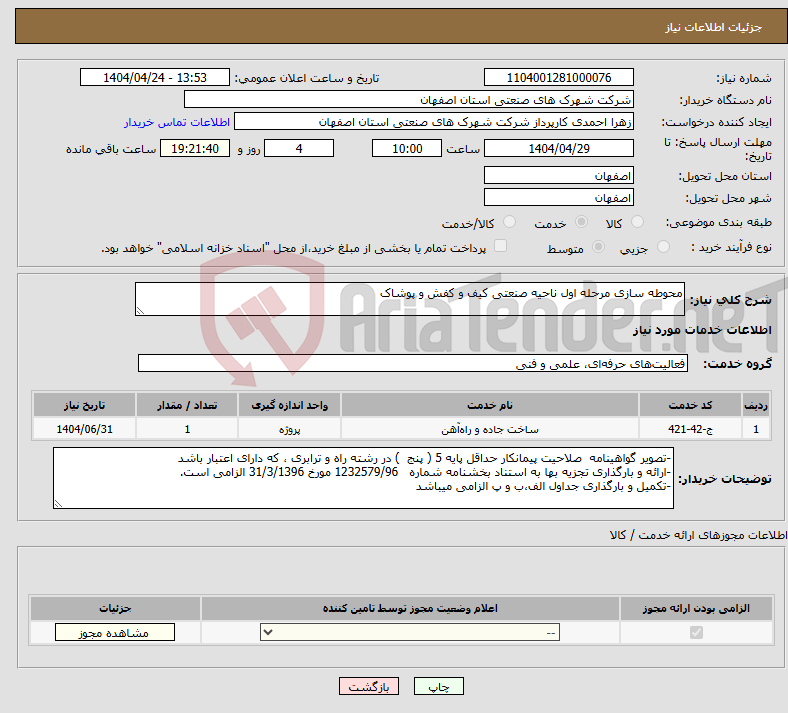Toggle the mandatory permit checkbox
Screen dimensions: 788x713
pos(697,632)
